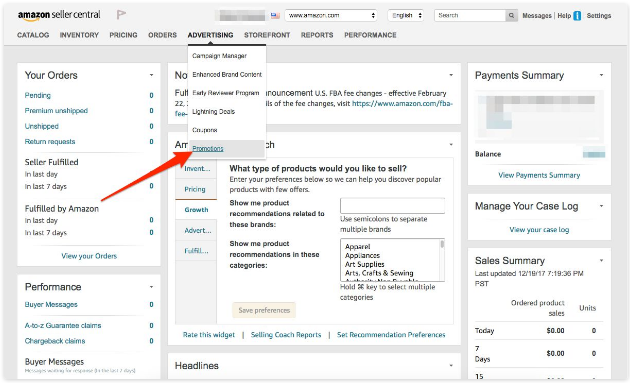This screenshot has width=630, height=383.
Task: Select Lightning Deals menu entry
Action: [x=213, y=111]
